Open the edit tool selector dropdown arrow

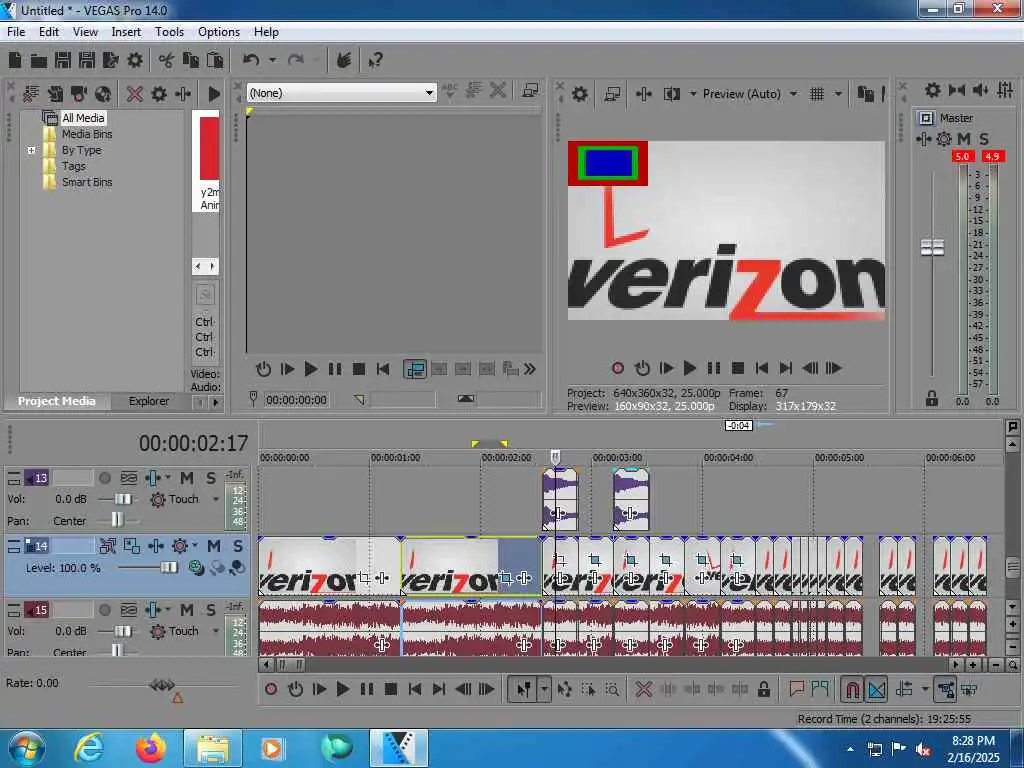(x=544, y=689)
